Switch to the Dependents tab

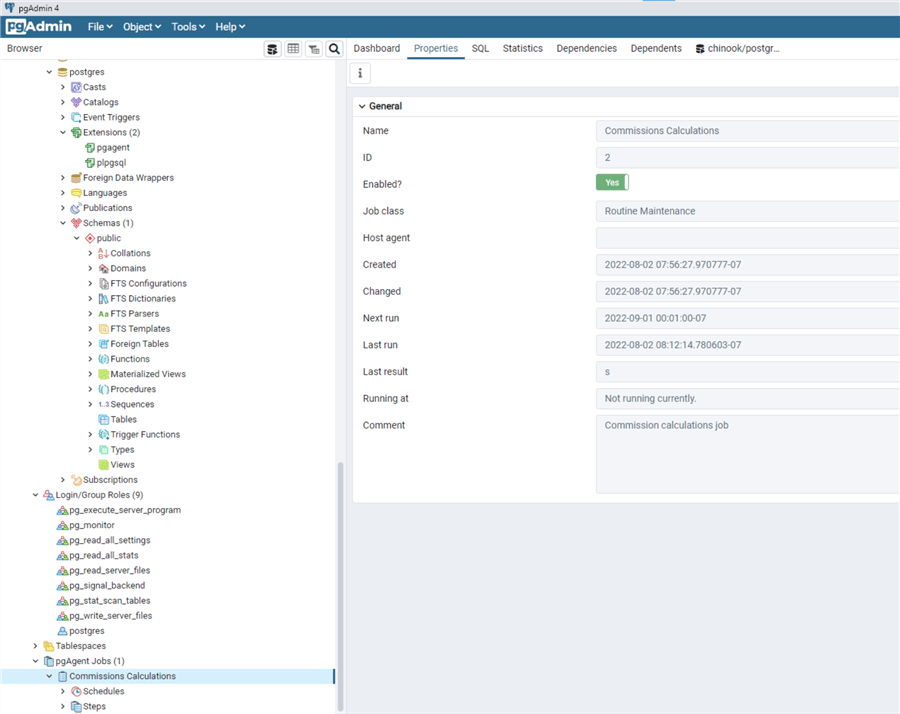point(656,48)
